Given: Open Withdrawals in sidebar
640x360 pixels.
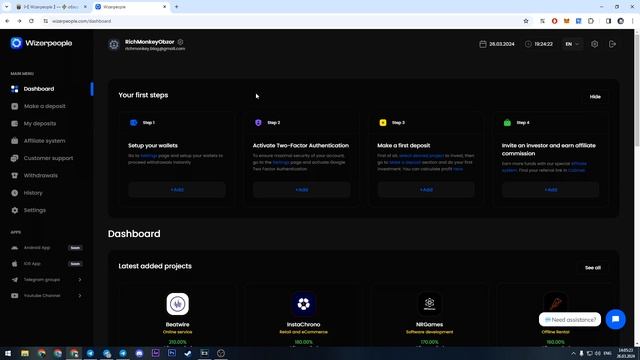Looking at the screenshot, I should coord(40,176).
